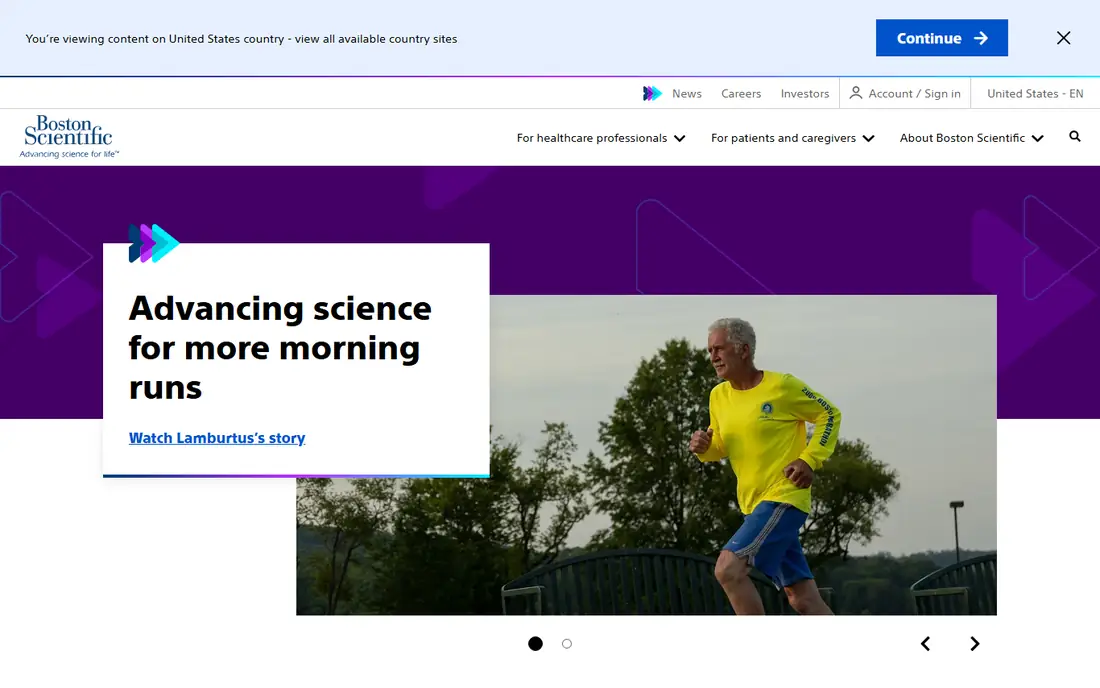Expand chevron next to About Boston Scientific
This screenshot has height=688, width=1100.
pos(1038,138)
